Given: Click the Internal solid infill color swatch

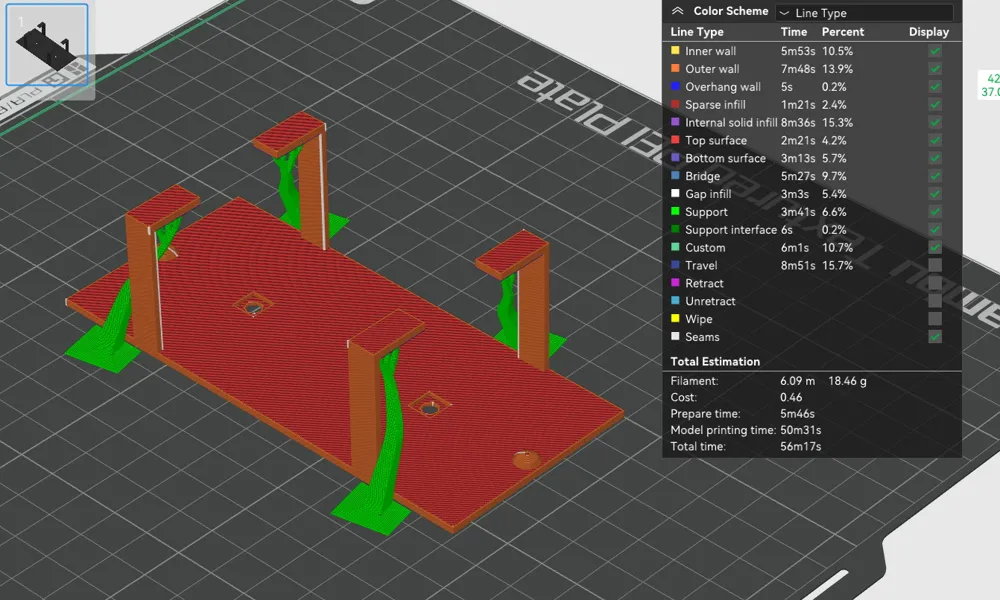Looking at the screenshot, I should (x=676, y=122).
